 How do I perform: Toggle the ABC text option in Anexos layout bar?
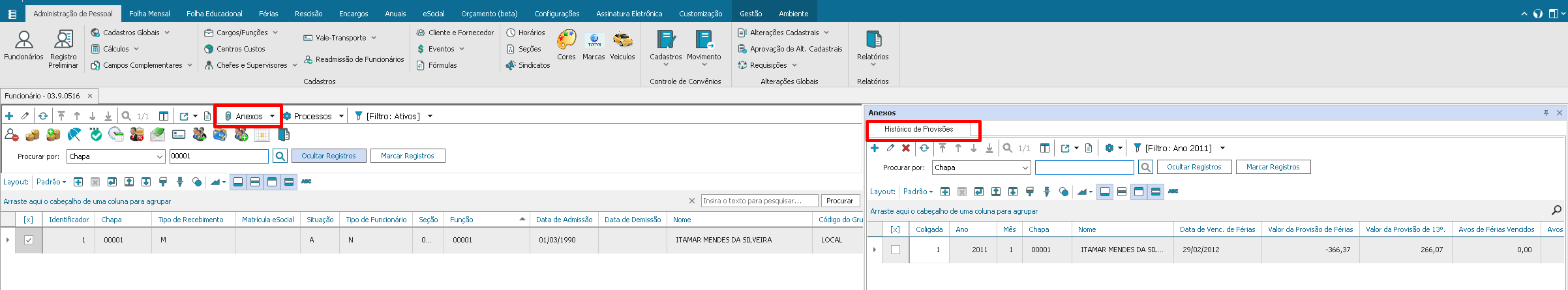1173,192
